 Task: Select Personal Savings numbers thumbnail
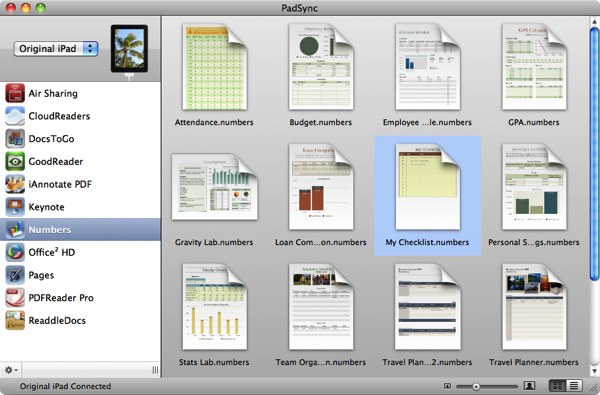(534, 187)
